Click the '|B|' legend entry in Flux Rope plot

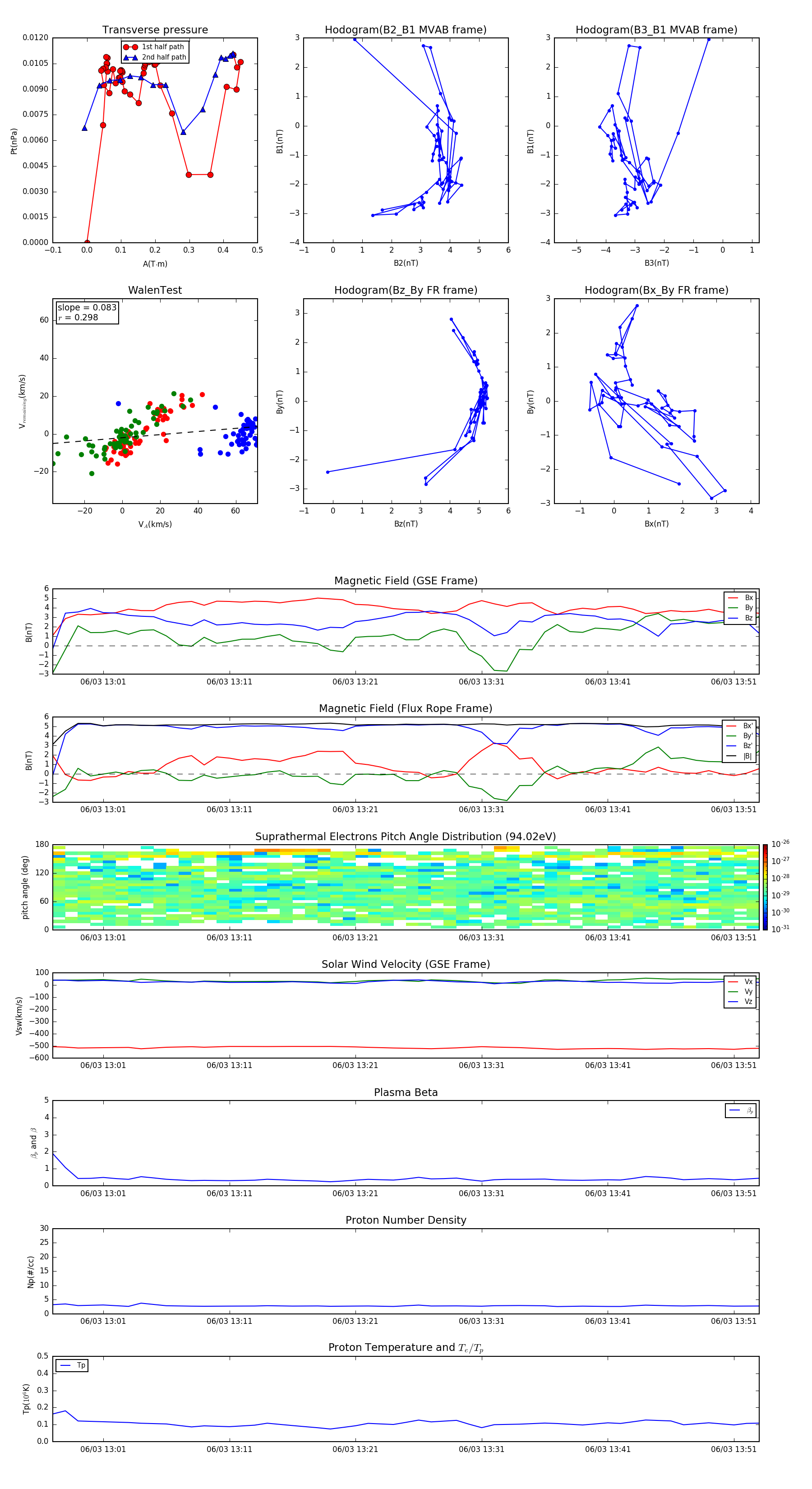pyautogui.click(x=740, y=756)
